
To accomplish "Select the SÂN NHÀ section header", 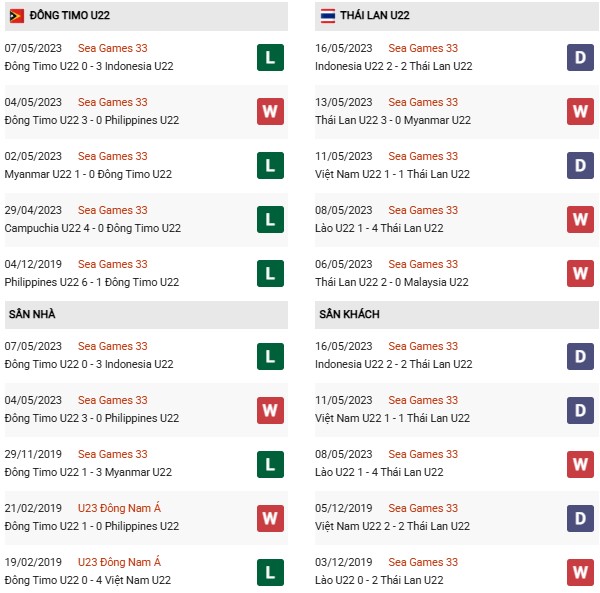I will [32, 314].
